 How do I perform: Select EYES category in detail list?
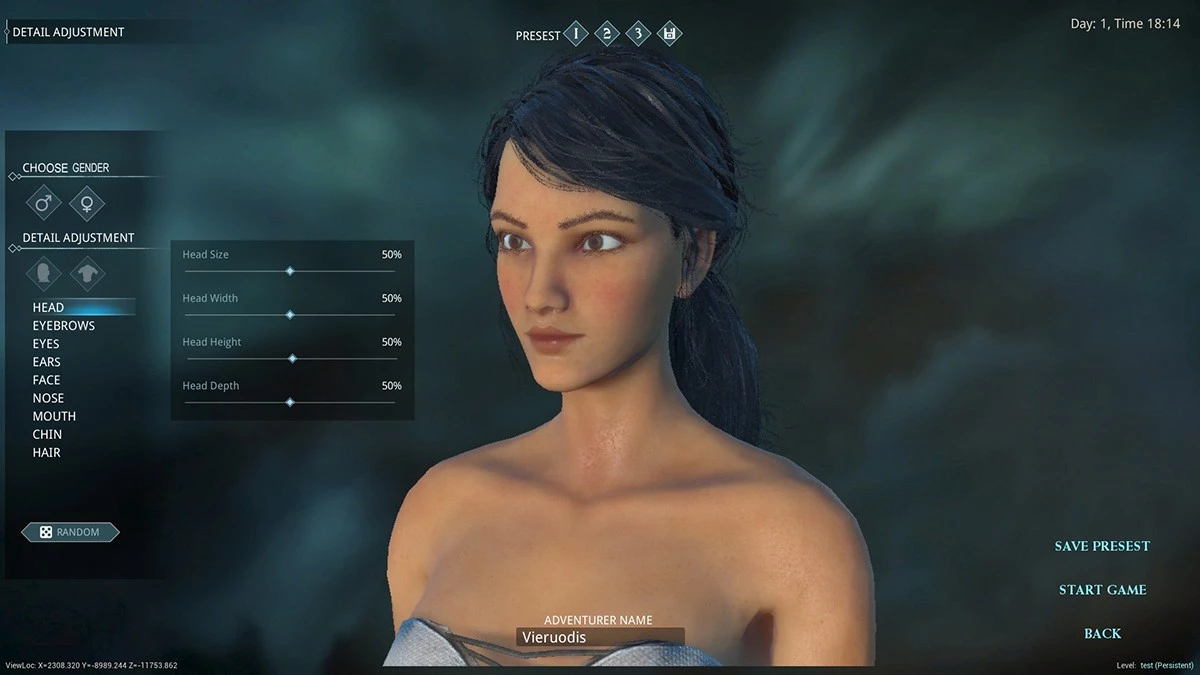tap(46, 344)
